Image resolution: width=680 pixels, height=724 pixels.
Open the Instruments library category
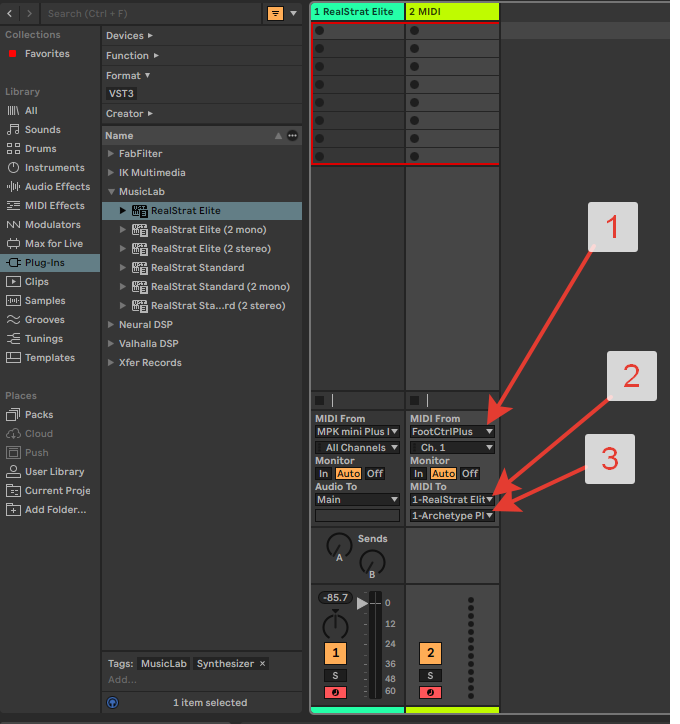click(54, 167)
